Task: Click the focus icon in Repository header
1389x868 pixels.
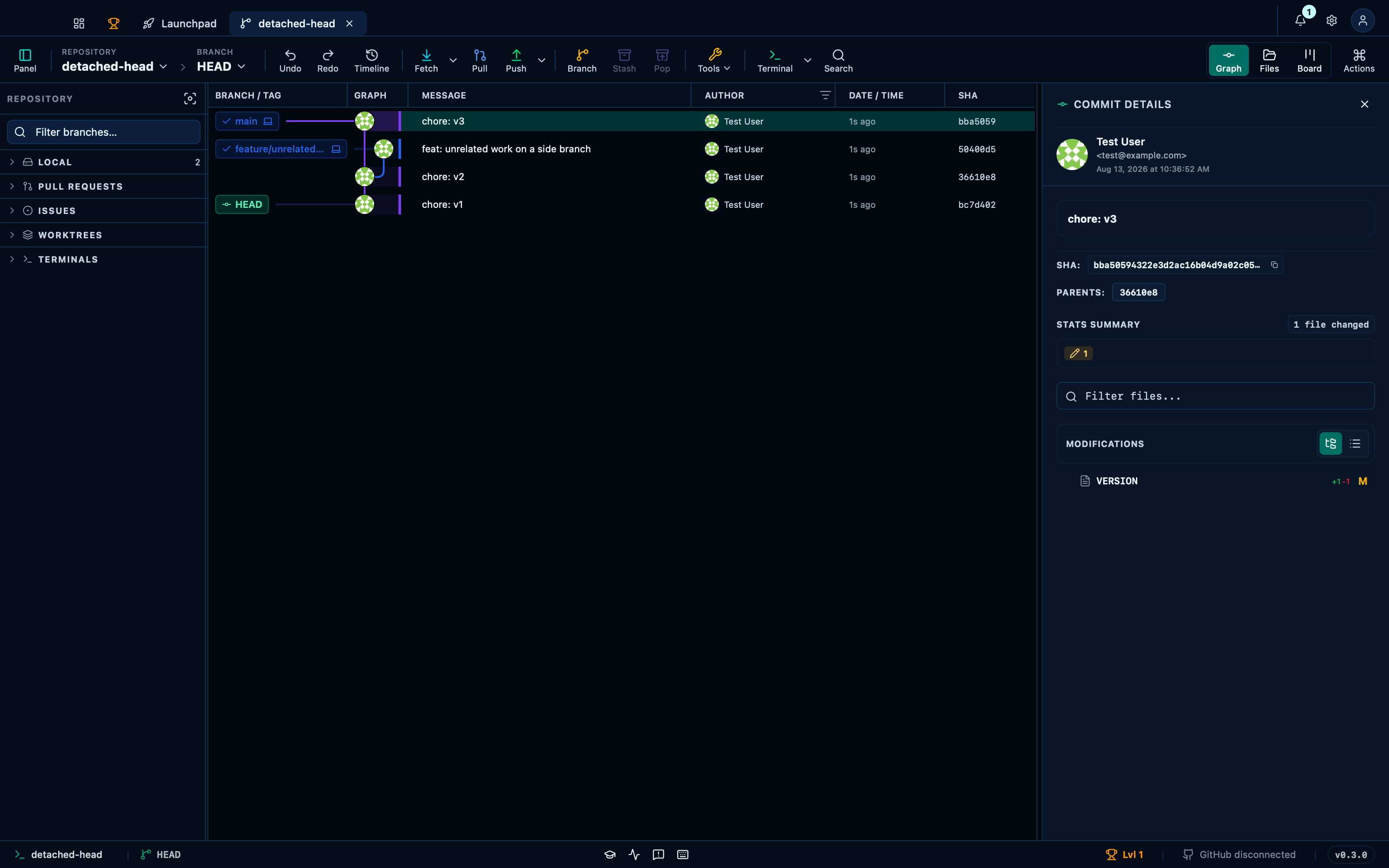Action: [x=190, y=99]
